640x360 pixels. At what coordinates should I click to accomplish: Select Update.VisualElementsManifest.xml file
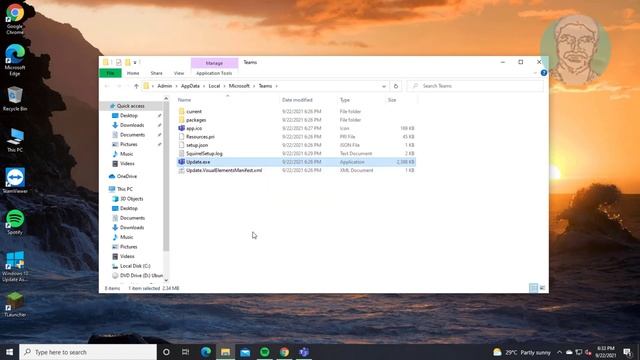[x=224, y=170]
